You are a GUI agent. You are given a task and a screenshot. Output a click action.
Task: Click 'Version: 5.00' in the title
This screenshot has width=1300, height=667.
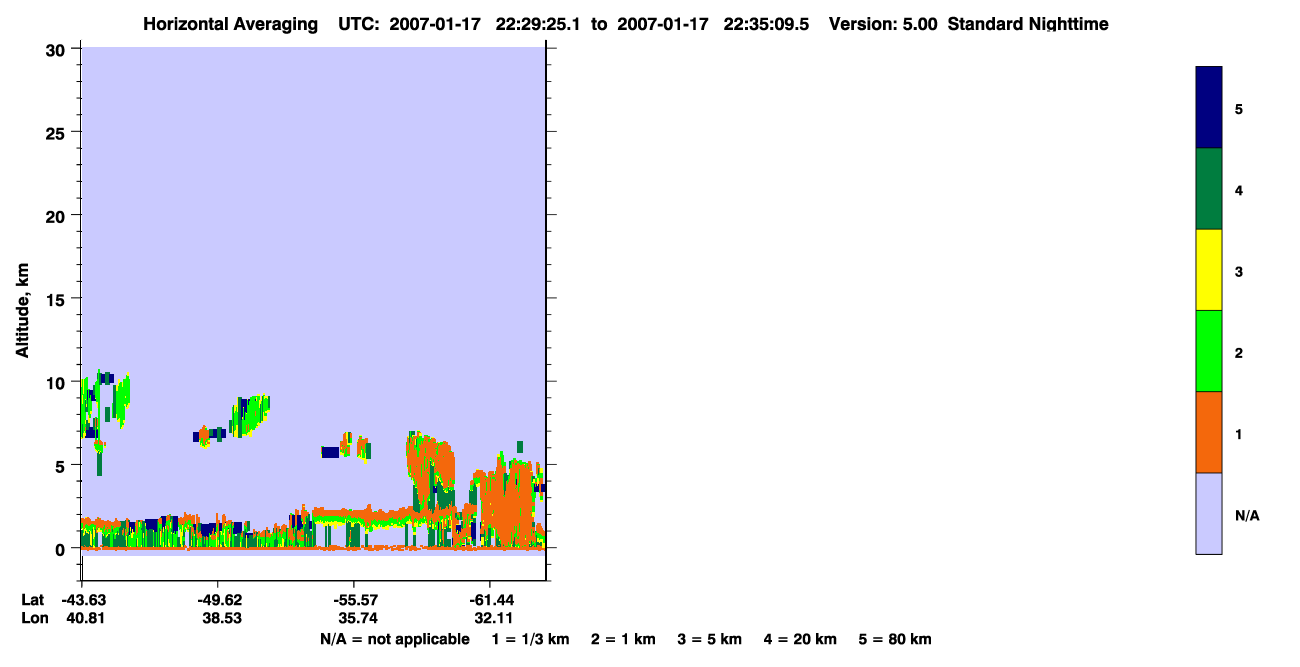pyautogui.click(x=883, y=24)
